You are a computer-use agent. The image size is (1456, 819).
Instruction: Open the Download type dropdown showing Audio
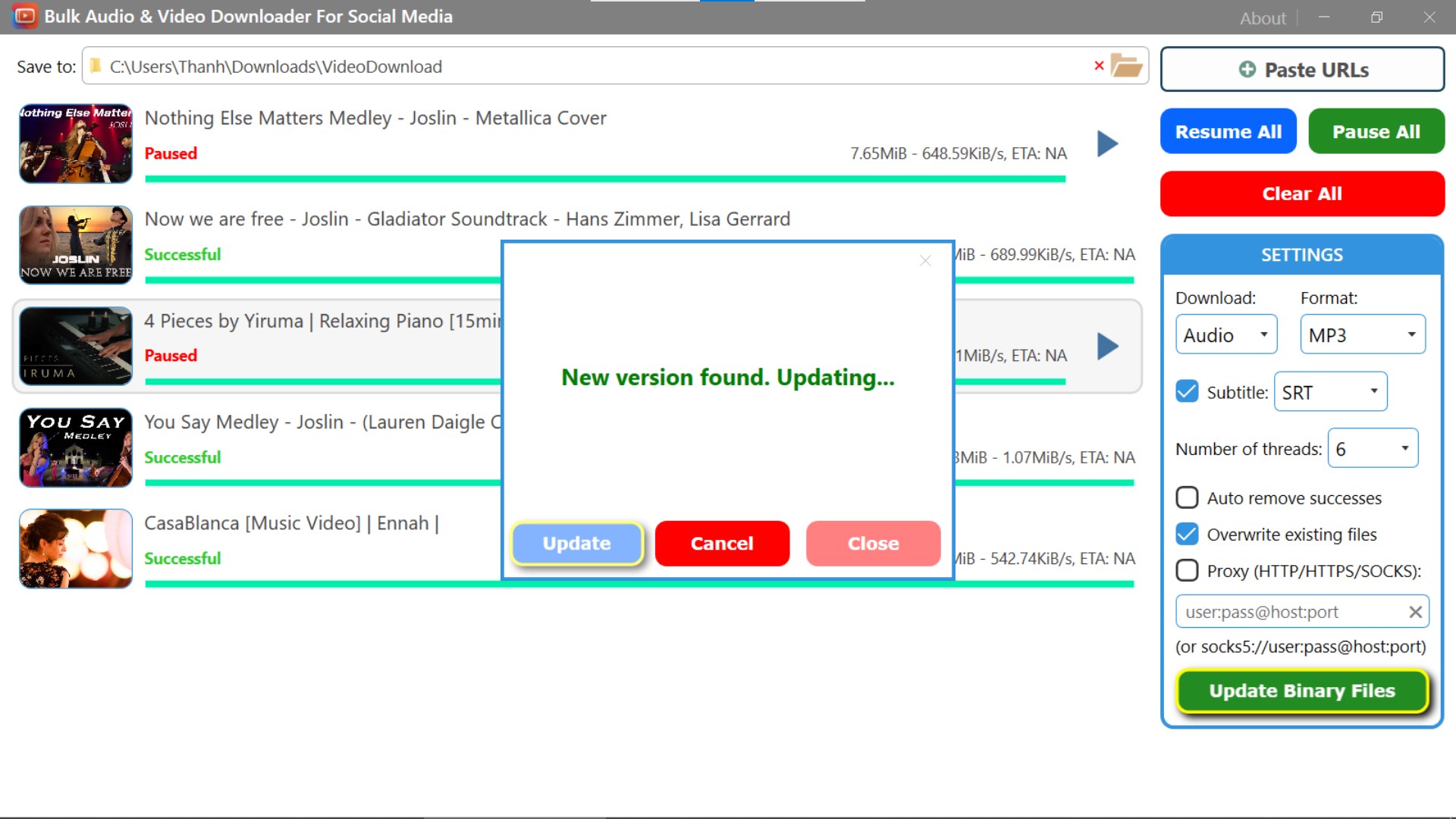[x=1225, y=335]
